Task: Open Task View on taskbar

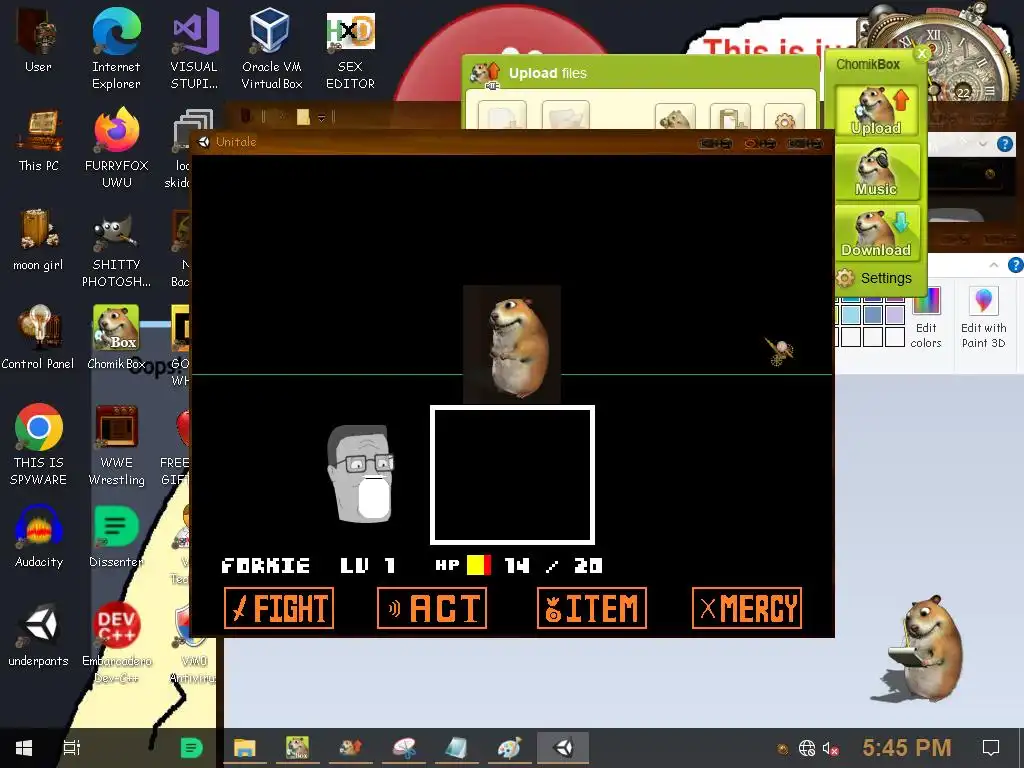Action: pos(72,748)
